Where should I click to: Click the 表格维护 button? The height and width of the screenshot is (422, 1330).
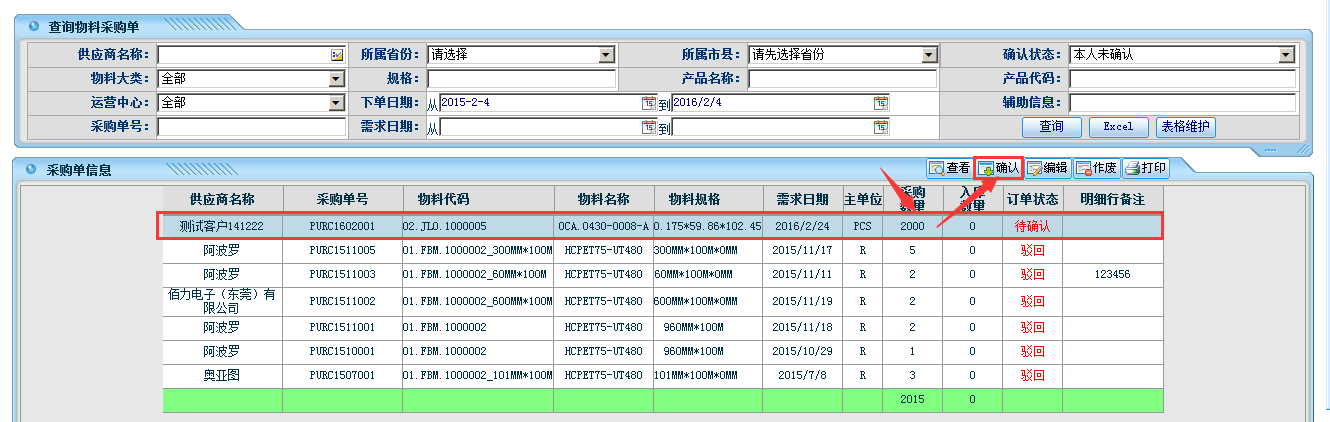pos(1185,127)
